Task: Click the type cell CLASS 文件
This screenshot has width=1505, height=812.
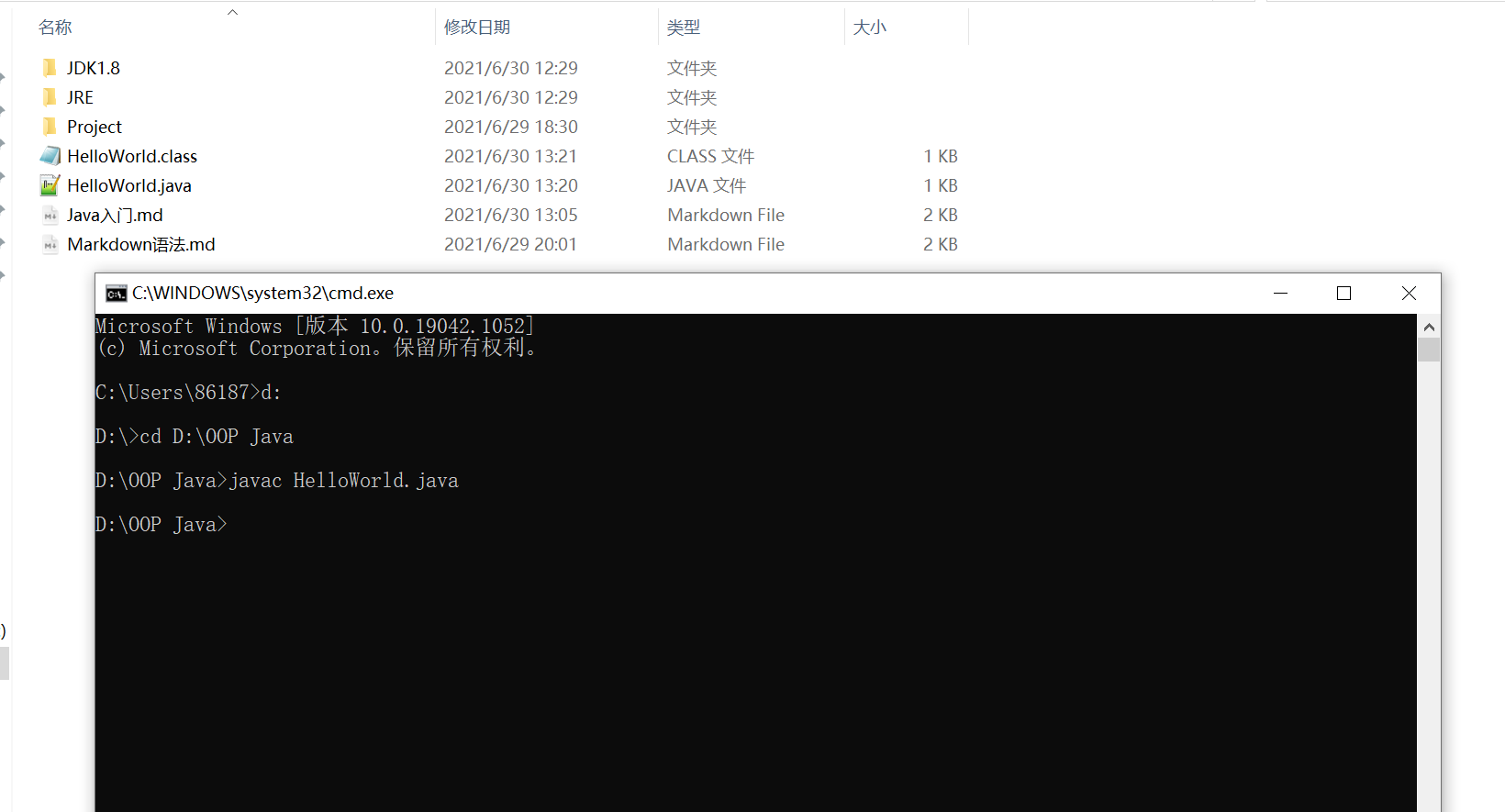Action: (711, 156)
